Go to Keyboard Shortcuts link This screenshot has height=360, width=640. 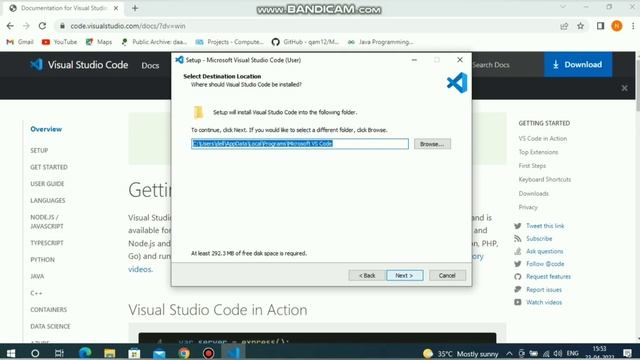[545, 180]
